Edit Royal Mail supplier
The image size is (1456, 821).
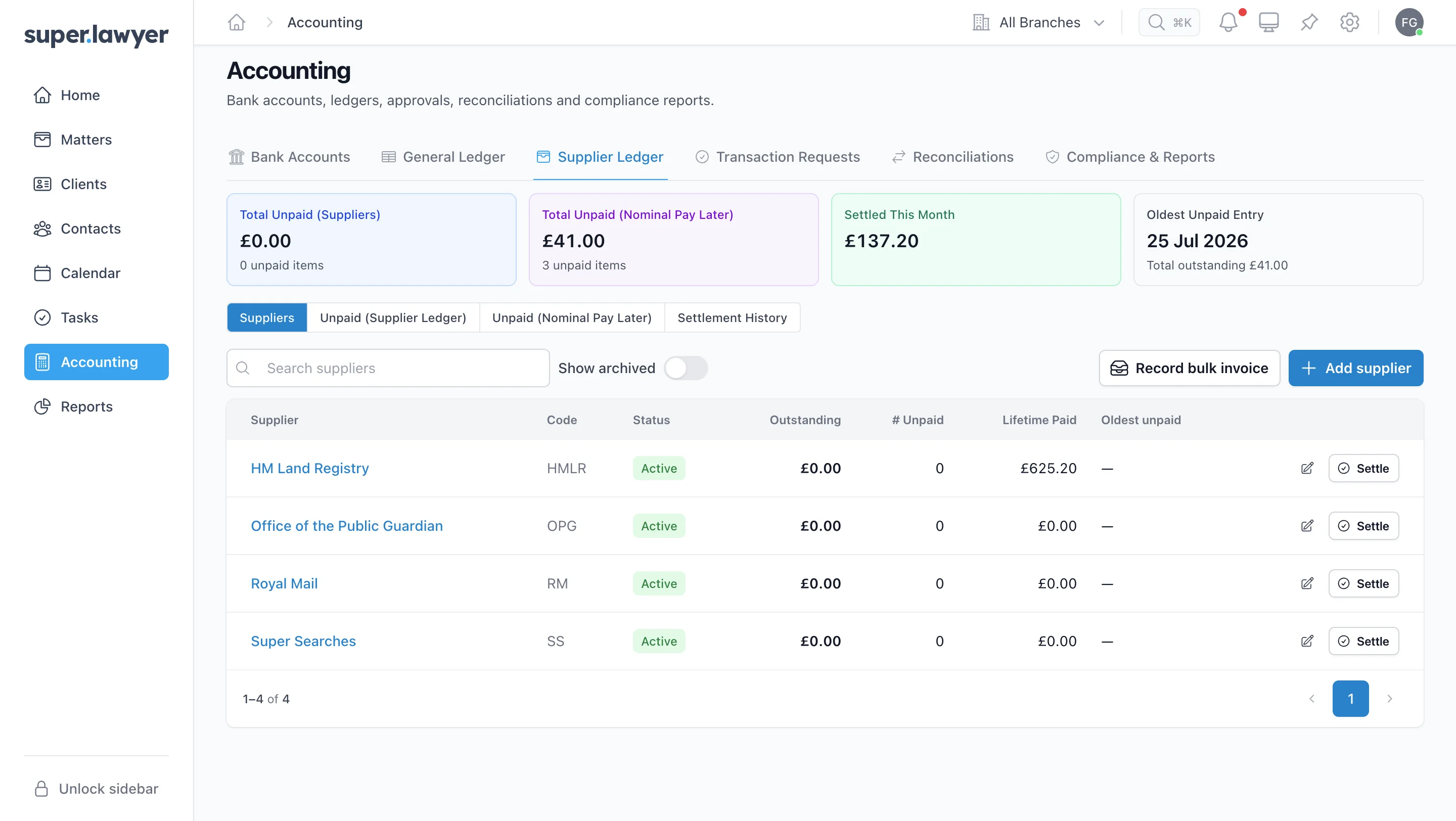pos(1307,584)
